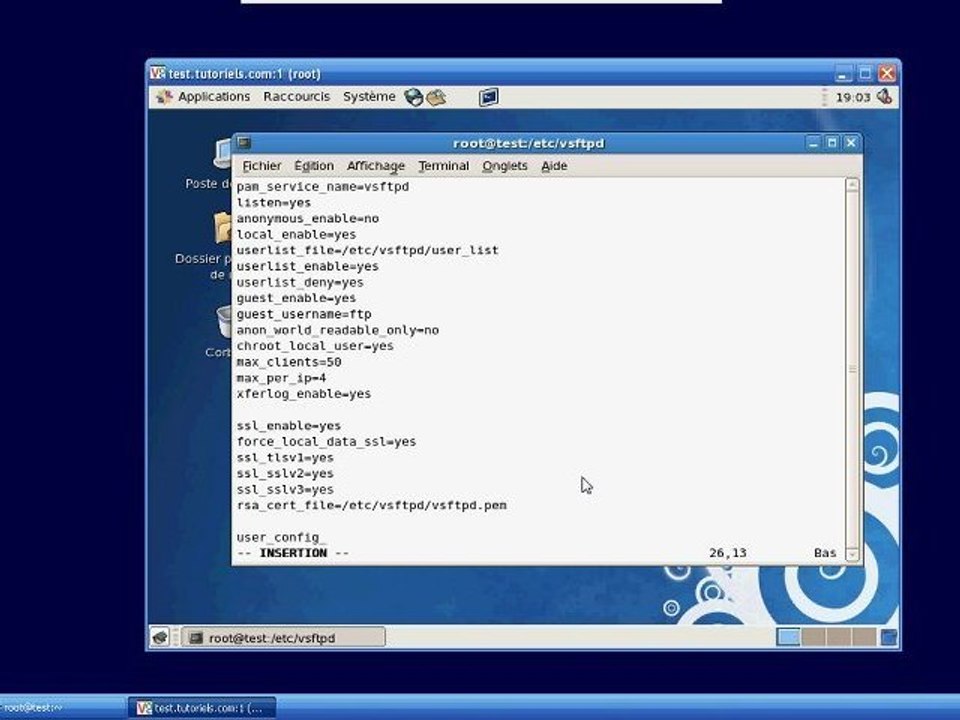Launch the email client panel icon

click(436, 97)
